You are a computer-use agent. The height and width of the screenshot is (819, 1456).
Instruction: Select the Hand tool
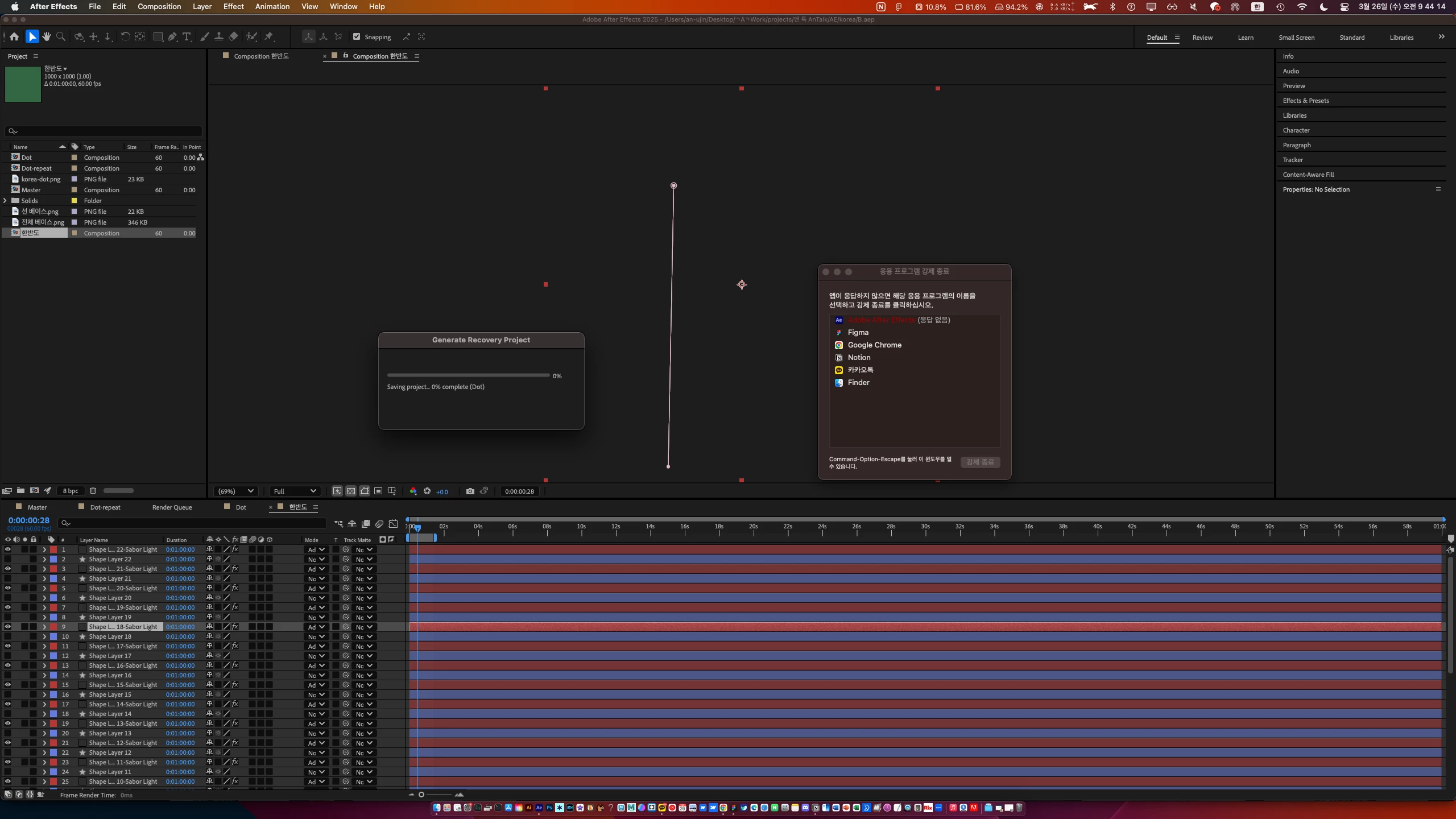(46, 37)
